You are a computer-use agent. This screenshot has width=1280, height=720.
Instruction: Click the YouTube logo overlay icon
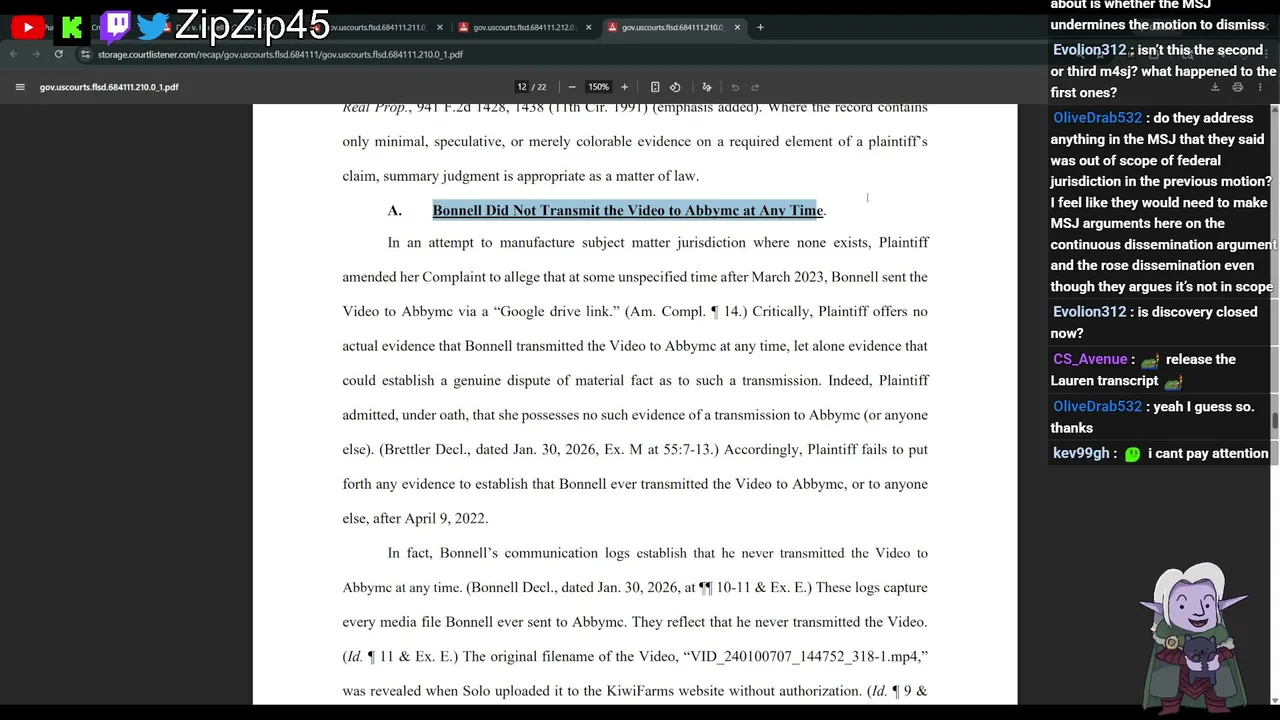(x=28, y=28)
